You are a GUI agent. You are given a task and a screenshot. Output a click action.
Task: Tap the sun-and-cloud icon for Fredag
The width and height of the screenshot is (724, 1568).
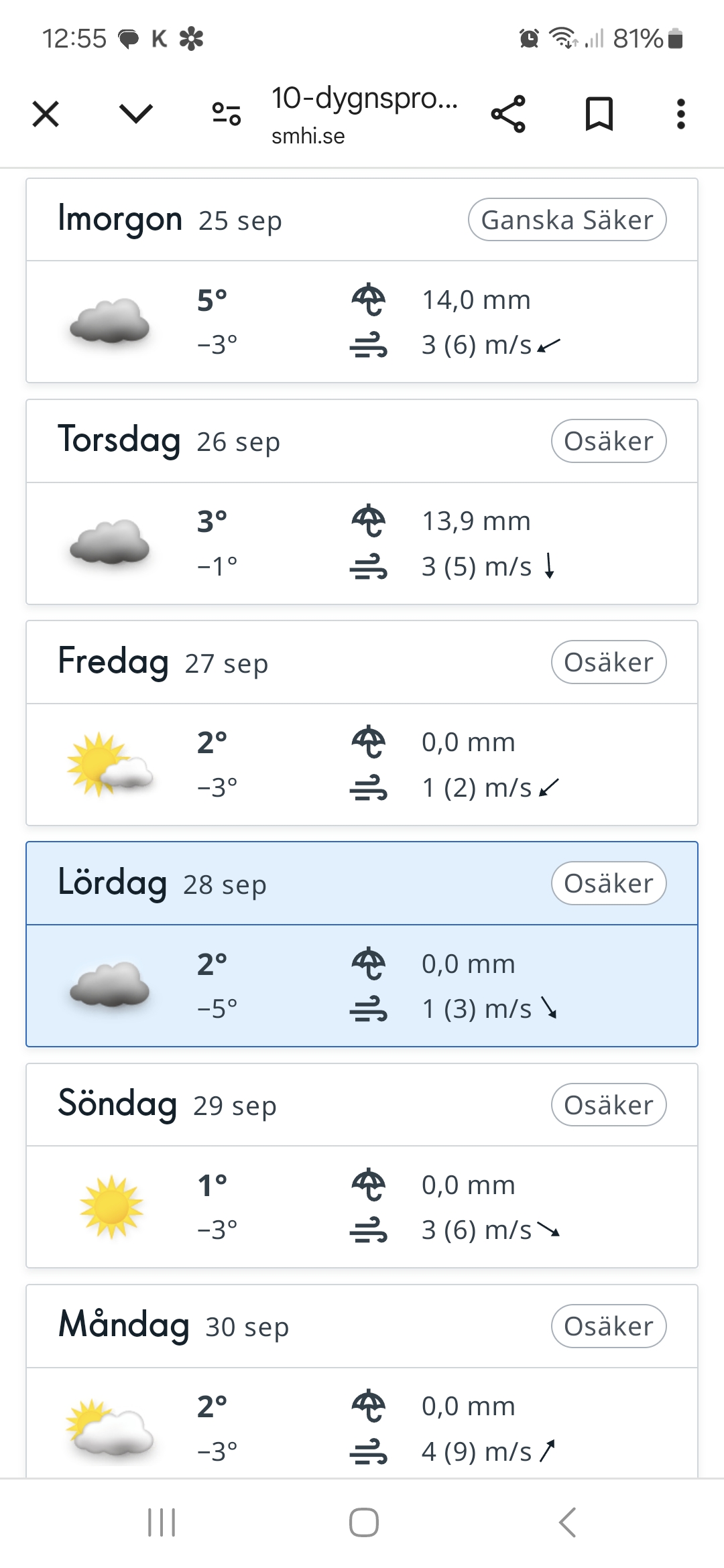[110, 765]
